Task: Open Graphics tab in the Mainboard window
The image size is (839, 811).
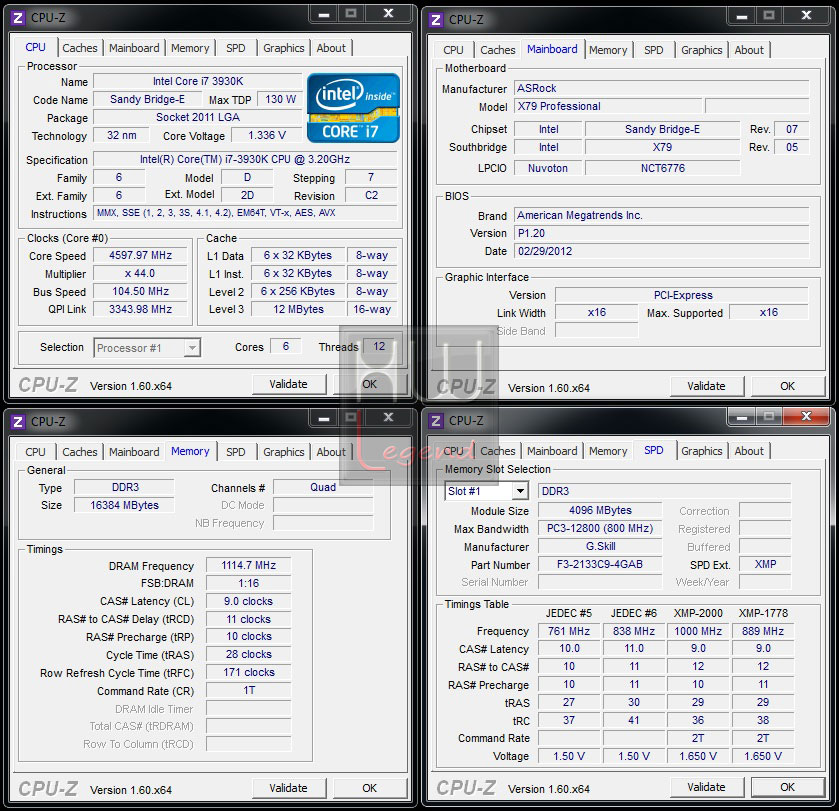Action: (x=701, y=50)
